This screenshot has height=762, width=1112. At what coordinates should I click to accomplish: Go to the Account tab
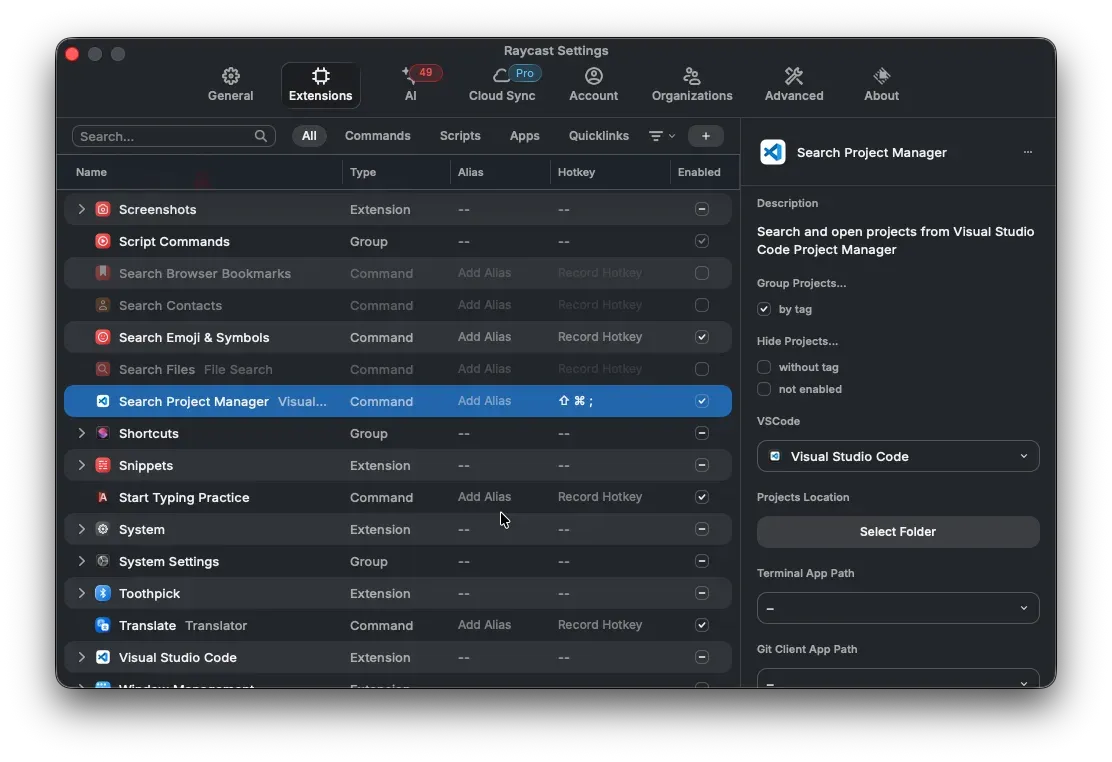(594, 85)
